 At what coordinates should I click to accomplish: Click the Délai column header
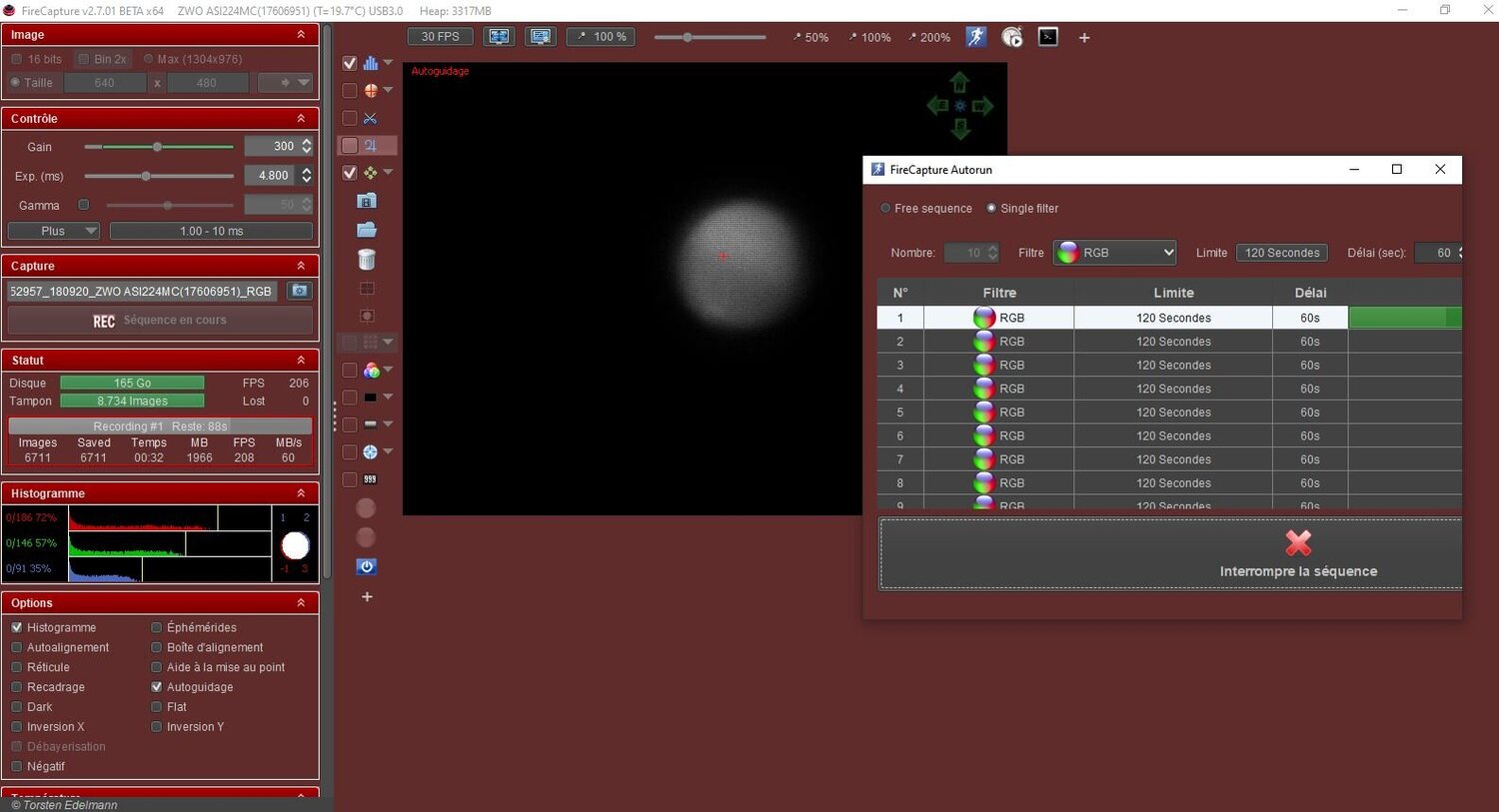coord(1310,293)
